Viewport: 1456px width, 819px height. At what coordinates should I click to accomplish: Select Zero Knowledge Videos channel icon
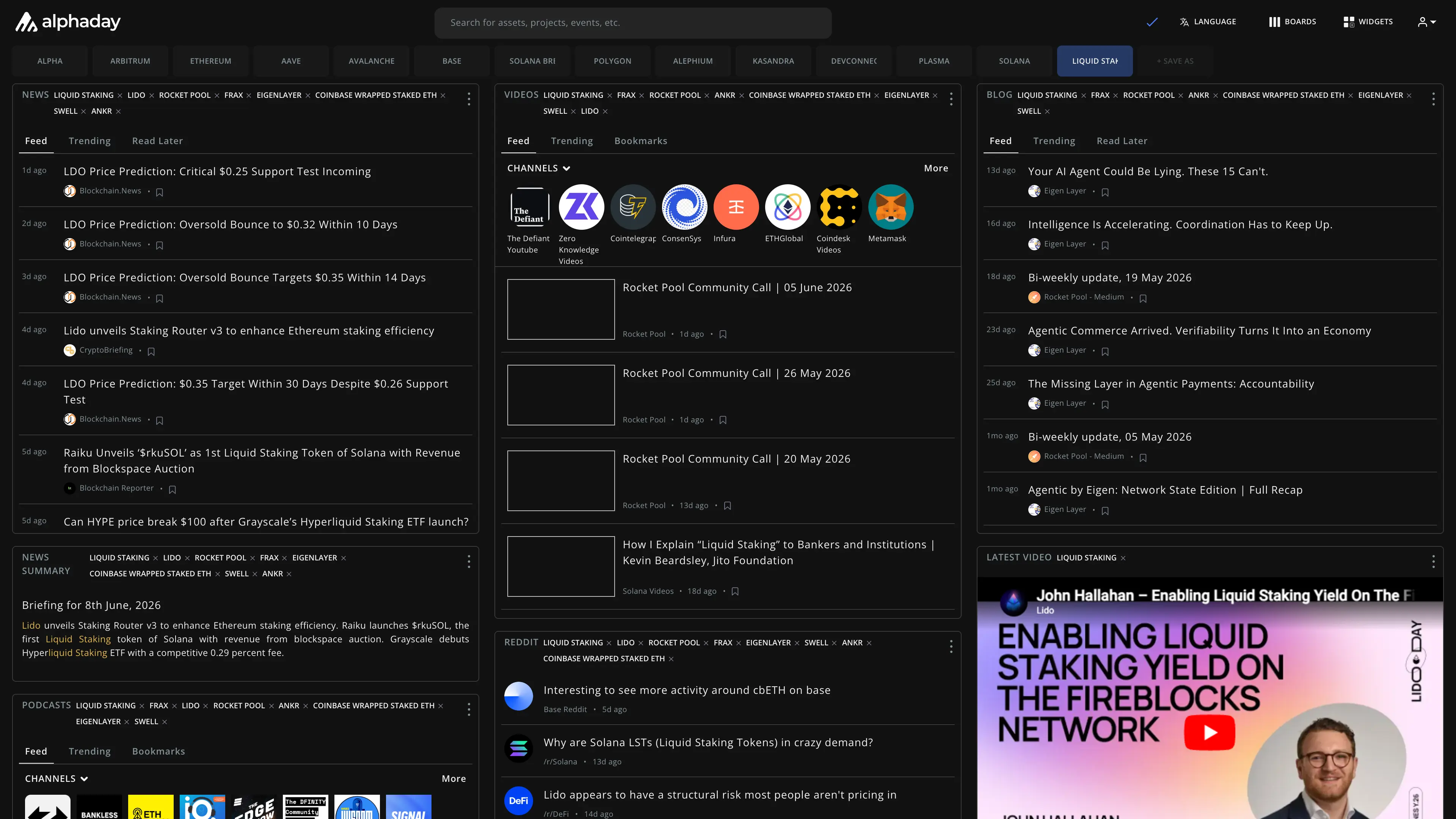pos(581,207)
